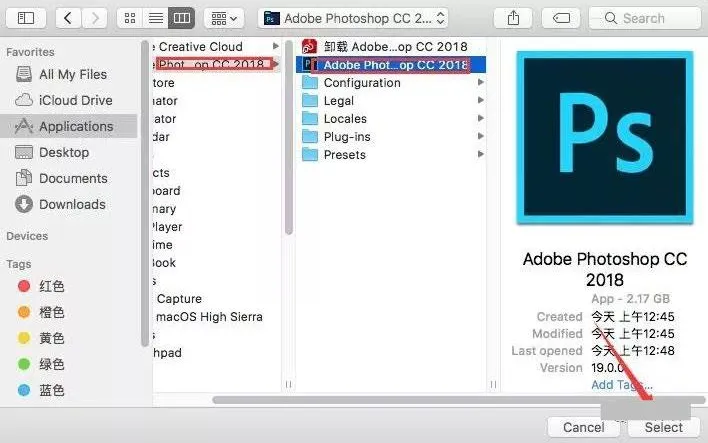
Task: Click the Select button
Action: pos(664,427)
